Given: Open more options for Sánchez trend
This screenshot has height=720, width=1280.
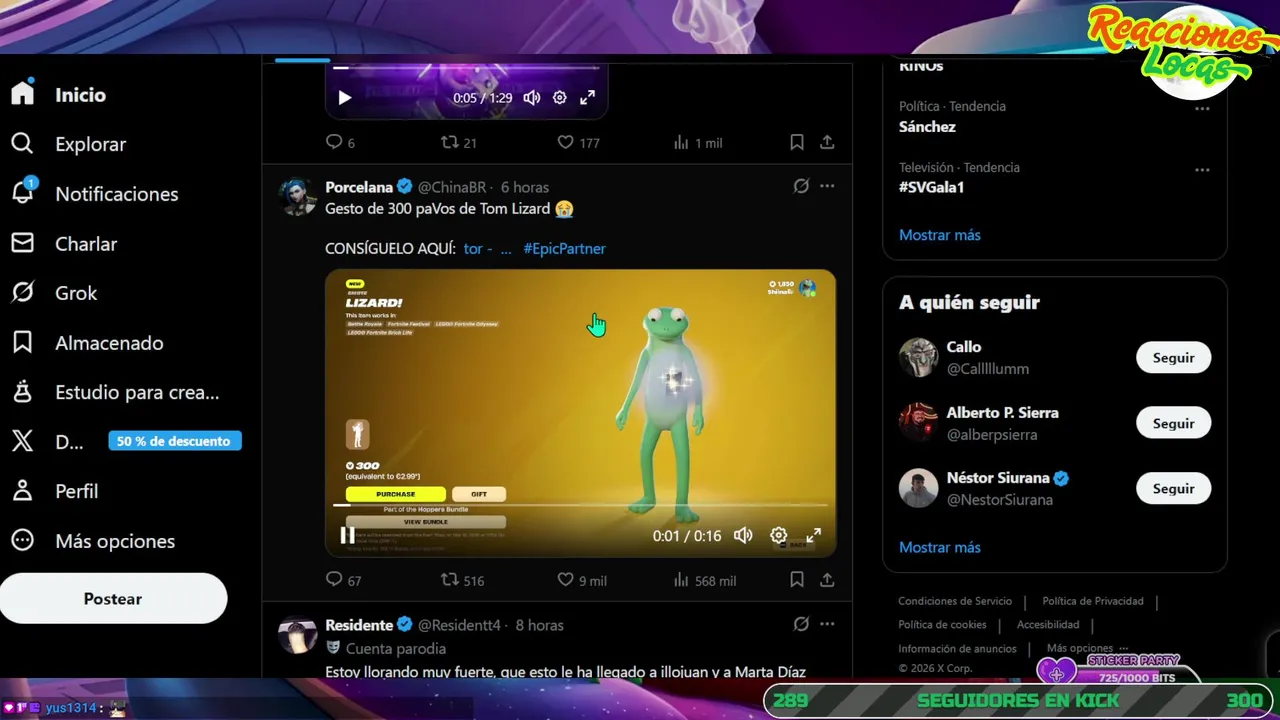Looking at the screenshot, I should (x=1202, y=108).
